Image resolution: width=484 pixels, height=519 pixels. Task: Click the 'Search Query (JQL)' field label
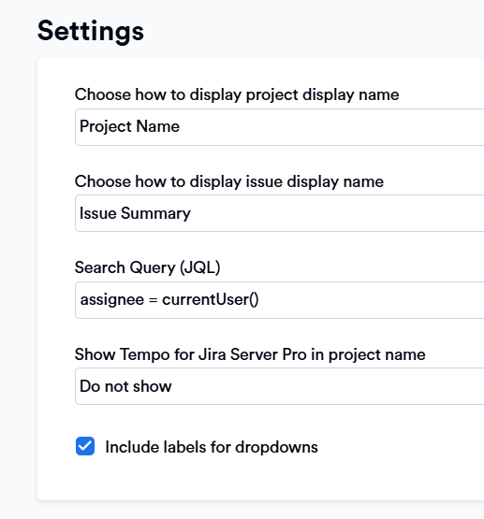(x=147, y=268)
